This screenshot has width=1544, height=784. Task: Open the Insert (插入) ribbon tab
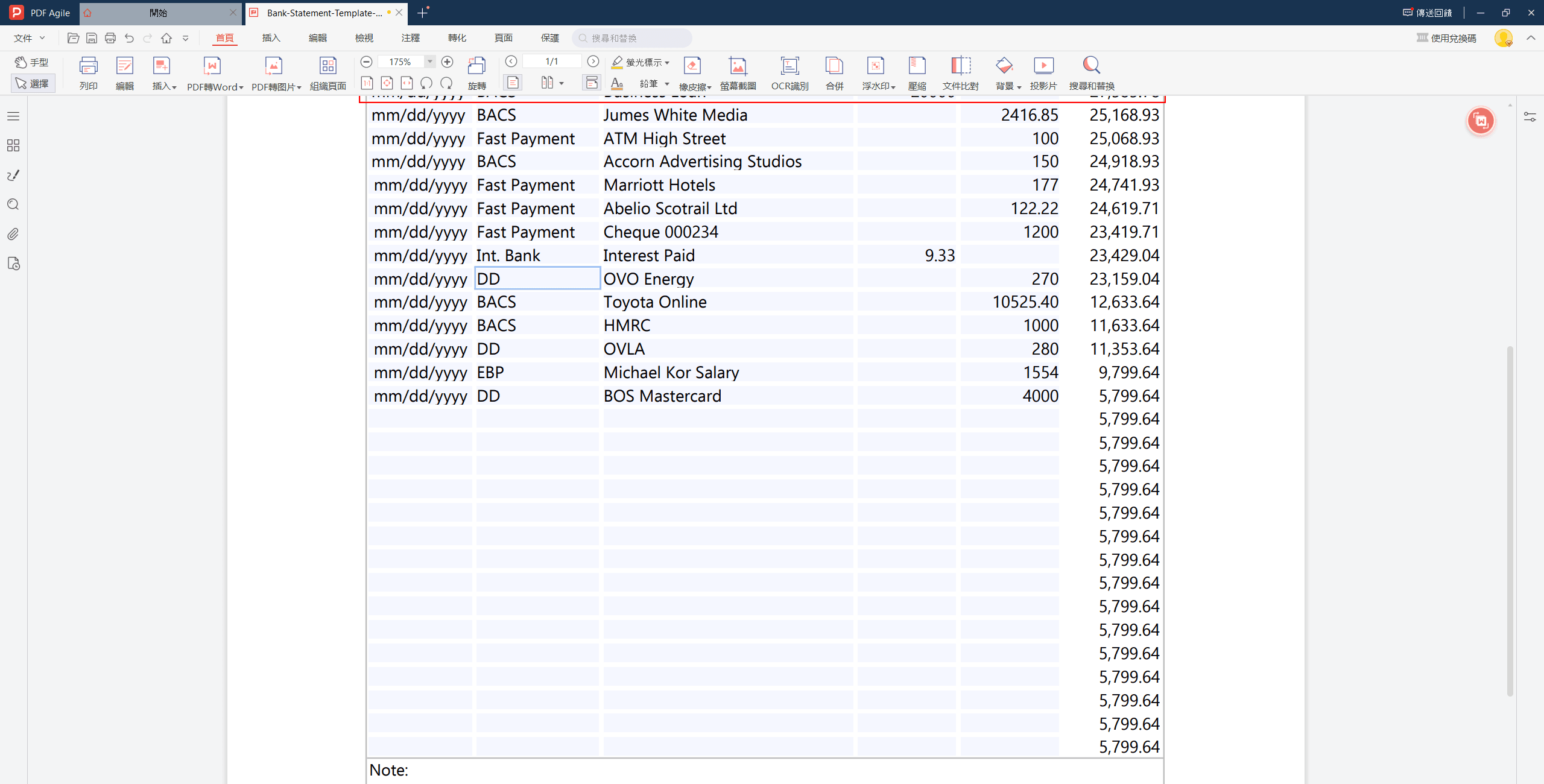tap(271, 38)
